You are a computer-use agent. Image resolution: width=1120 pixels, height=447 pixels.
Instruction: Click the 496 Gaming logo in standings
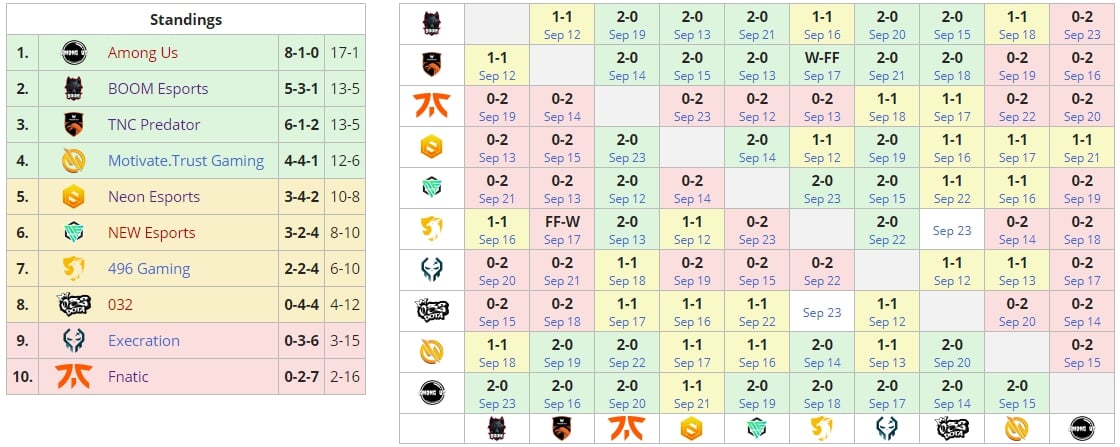74,269
